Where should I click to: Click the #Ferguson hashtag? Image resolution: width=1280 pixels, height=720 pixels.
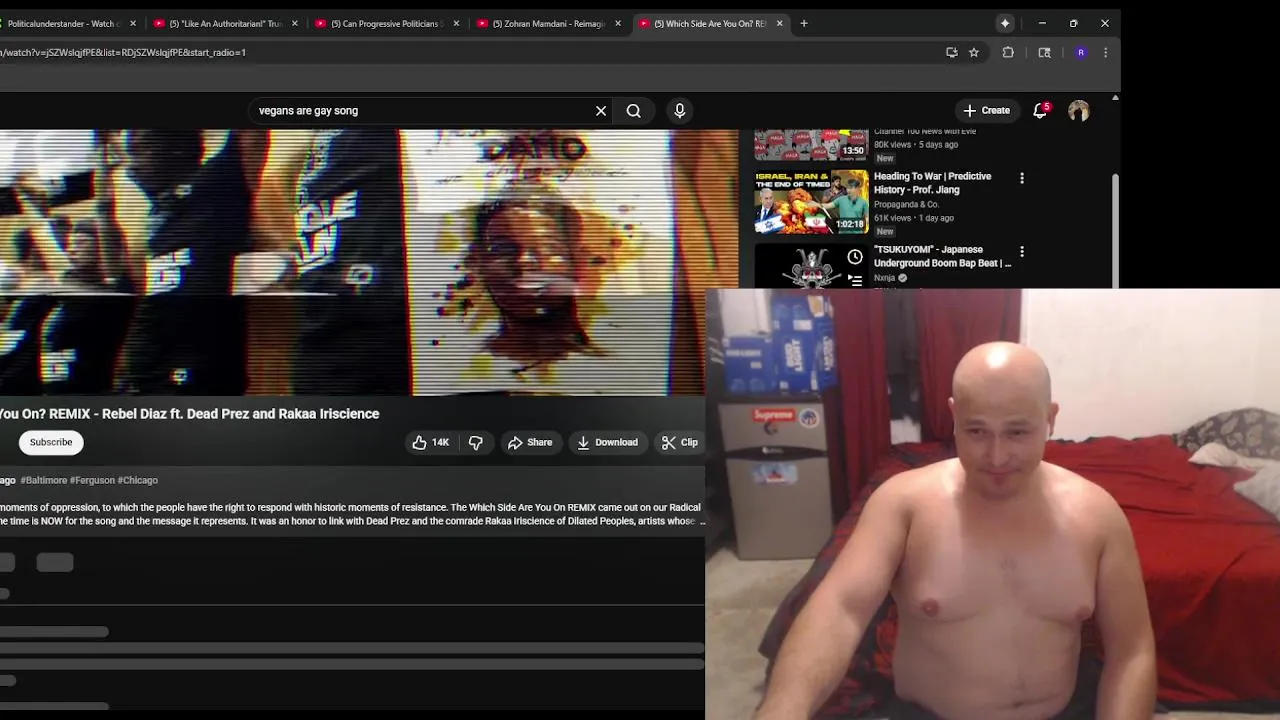(x=92, y=481)
